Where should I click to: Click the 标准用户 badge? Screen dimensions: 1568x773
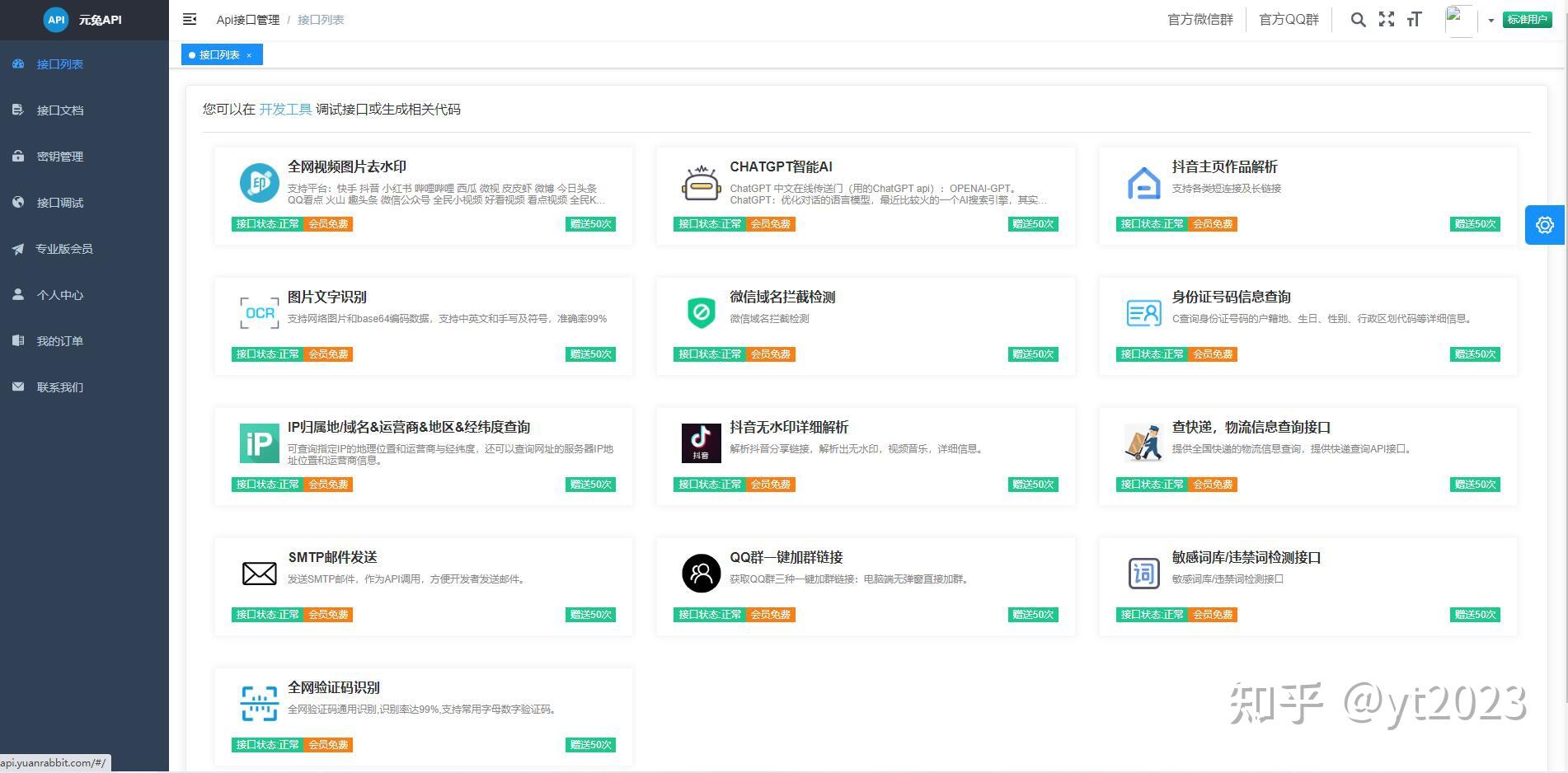pyautogui.click(x=1528, y=20)
